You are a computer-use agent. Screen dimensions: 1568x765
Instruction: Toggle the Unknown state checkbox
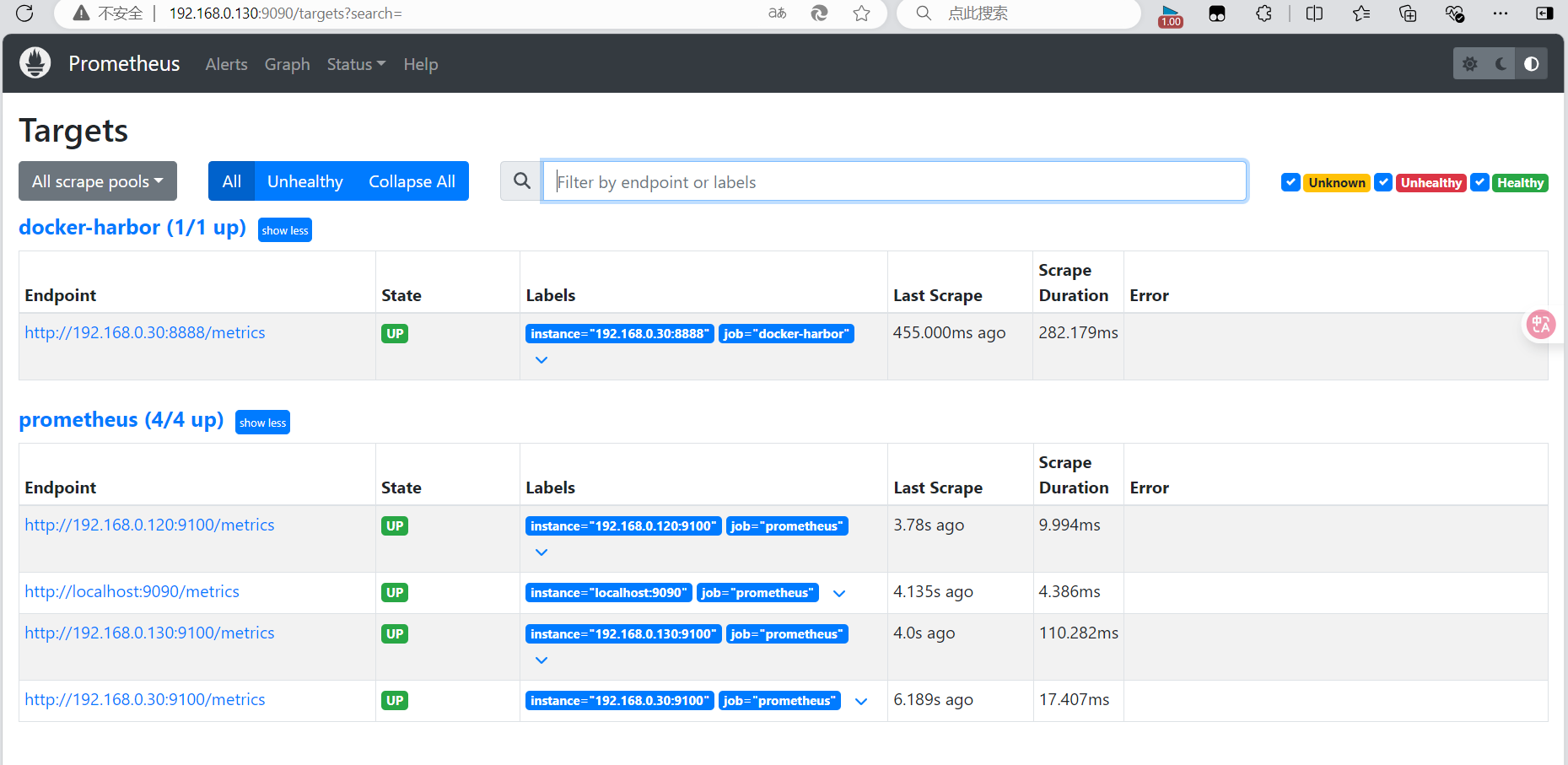point(1291,182)
